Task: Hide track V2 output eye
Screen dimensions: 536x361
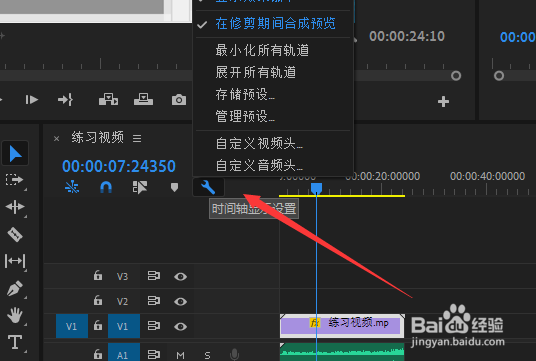Action: 180,302
